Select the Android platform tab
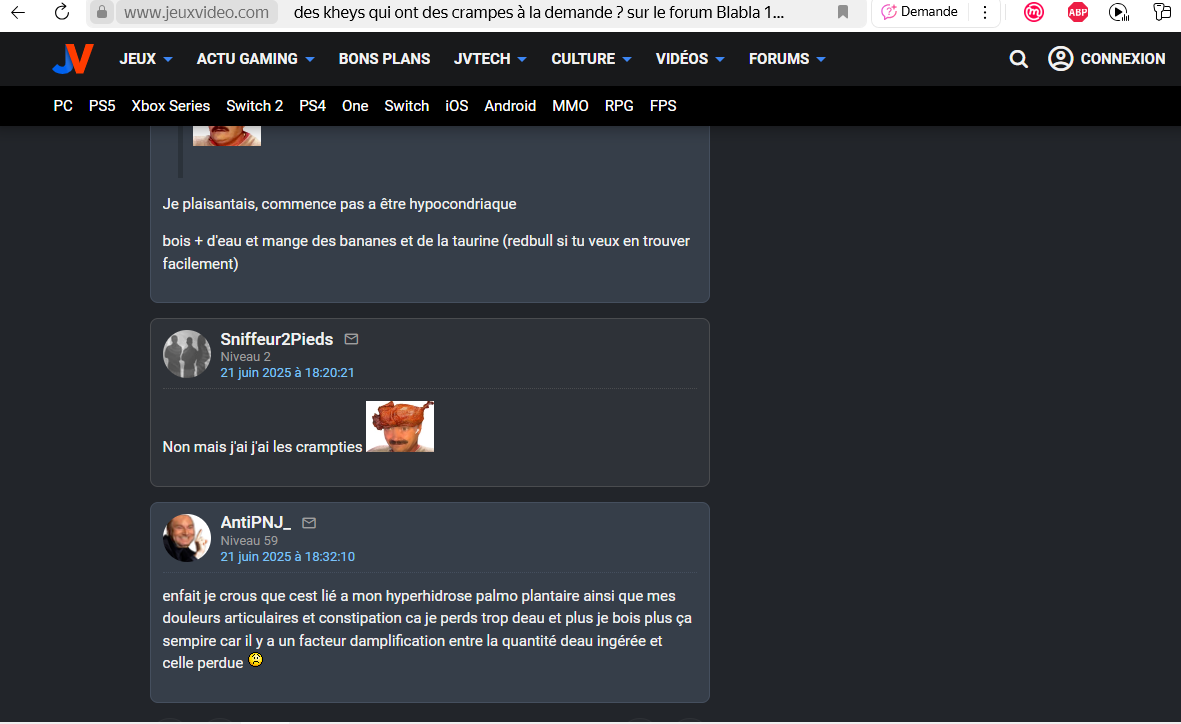The image size is (1181, 724). 510,106
